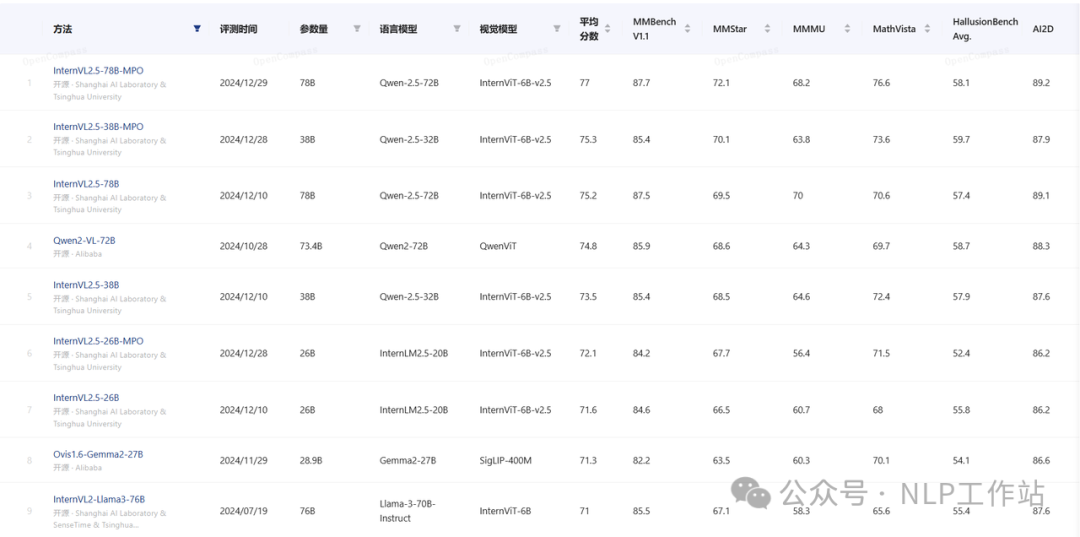Click AI2D score 89.2 cell

pyautogui.click(x=1041, y=83)
